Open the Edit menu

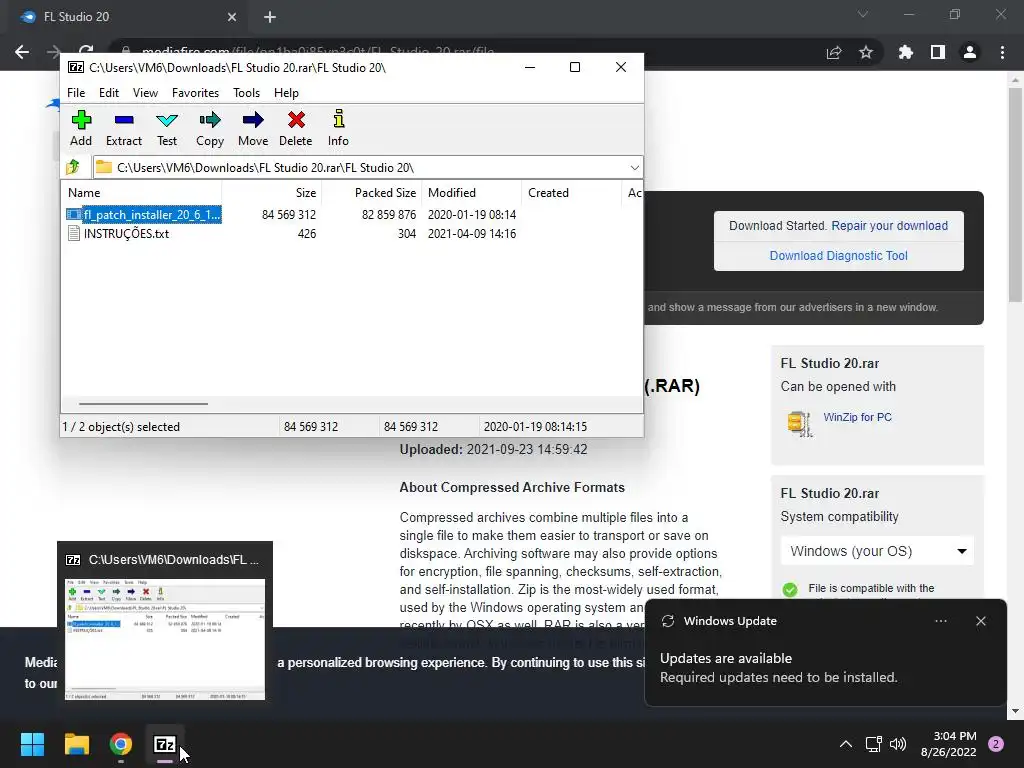(108, 93)
